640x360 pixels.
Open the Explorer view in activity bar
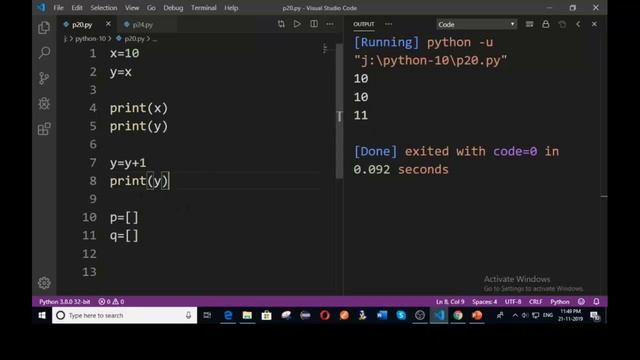coord(44,28)
